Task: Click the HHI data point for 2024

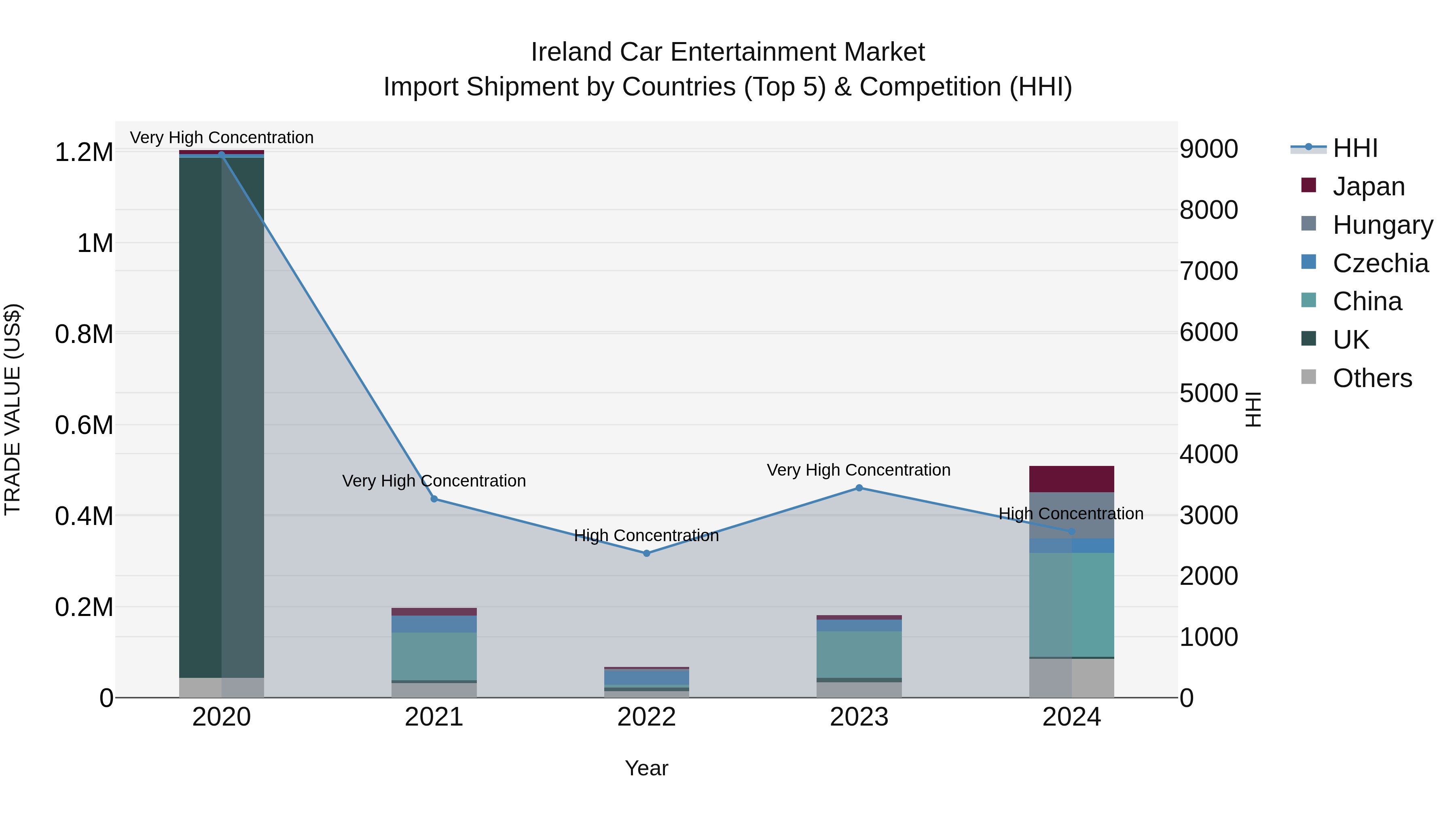Action: point(1072,532)
